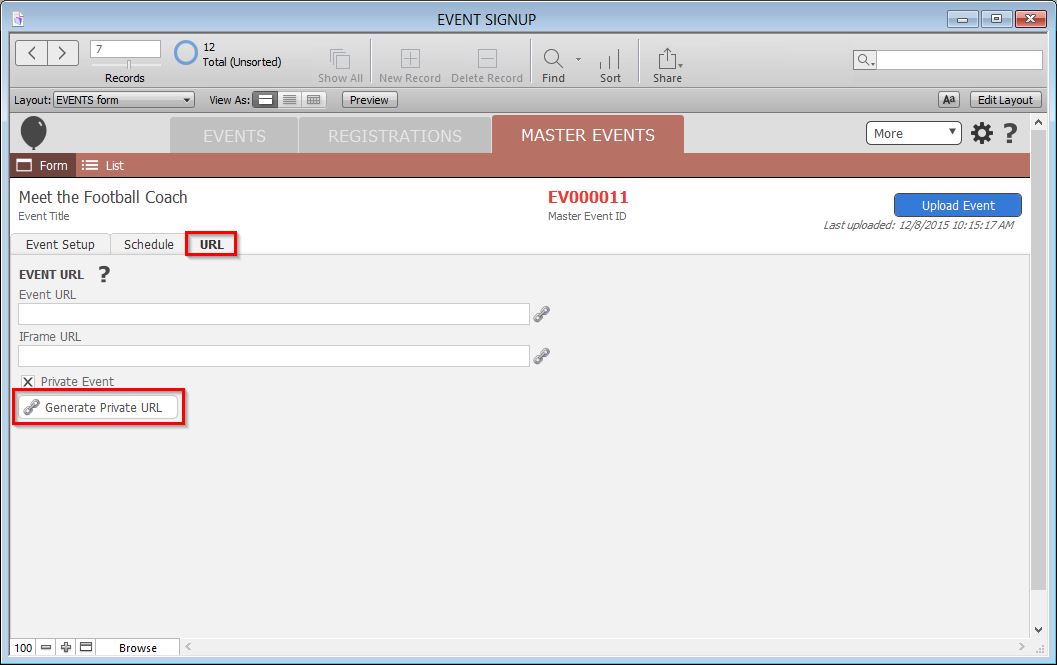Click Generate Private URL button
The height and width of the screenshot is (665, 1057).
[98, 408]
